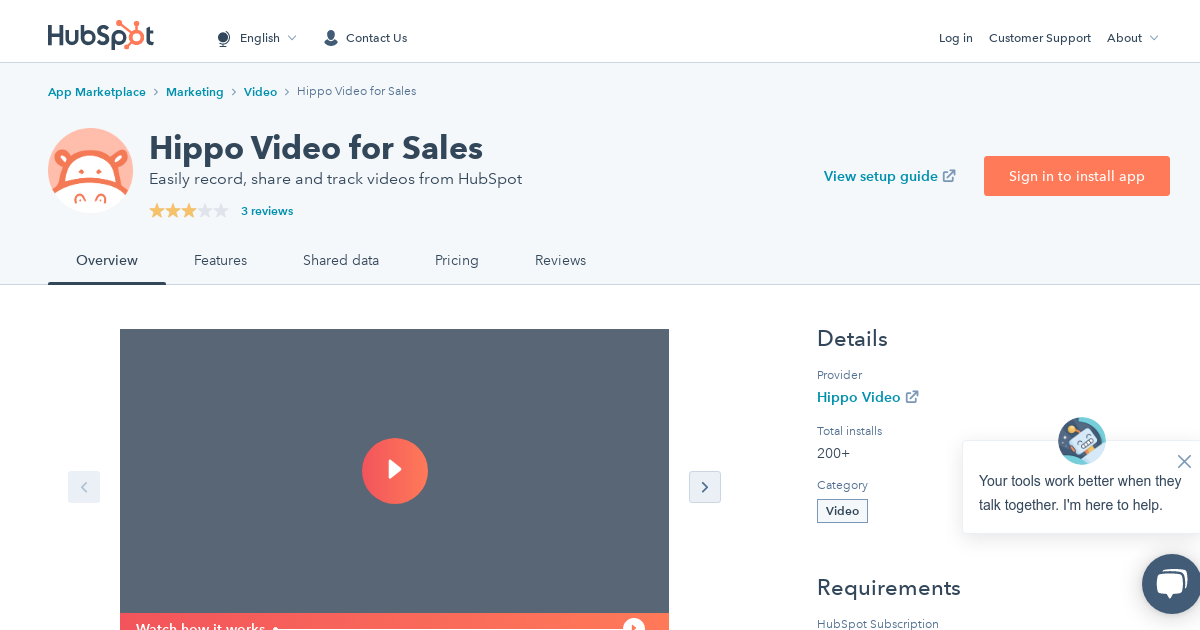Go to App Marketplace breadcrumb
This screenshot has width=1200, height=630.
(x=97, y=92)
